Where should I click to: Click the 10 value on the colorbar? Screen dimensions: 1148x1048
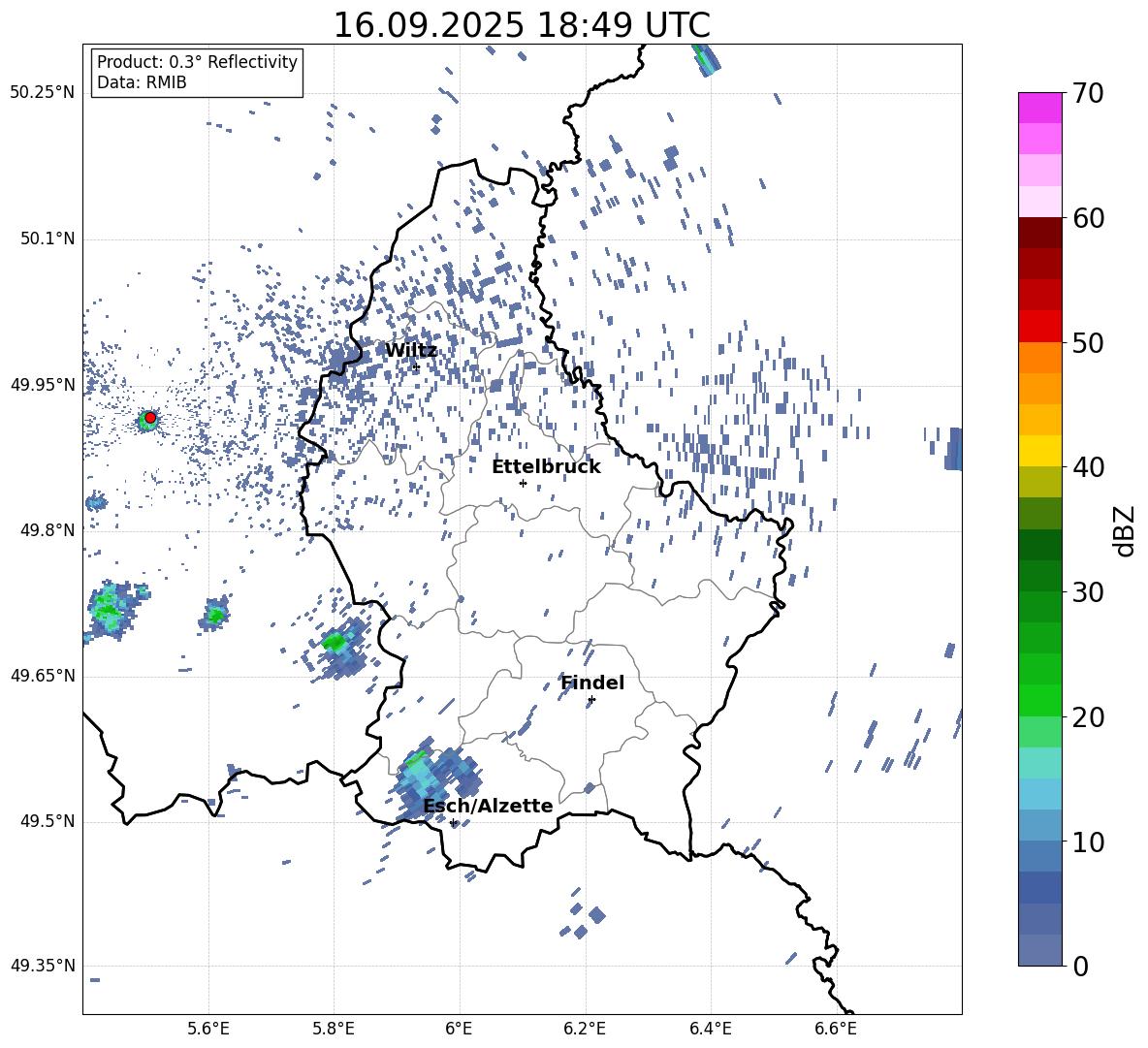1088,842
